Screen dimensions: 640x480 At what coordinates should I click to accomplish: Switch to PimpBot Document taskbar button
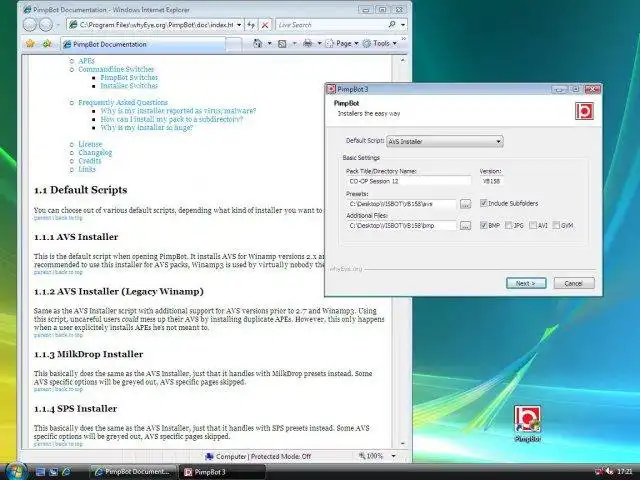tap(133, 472)
